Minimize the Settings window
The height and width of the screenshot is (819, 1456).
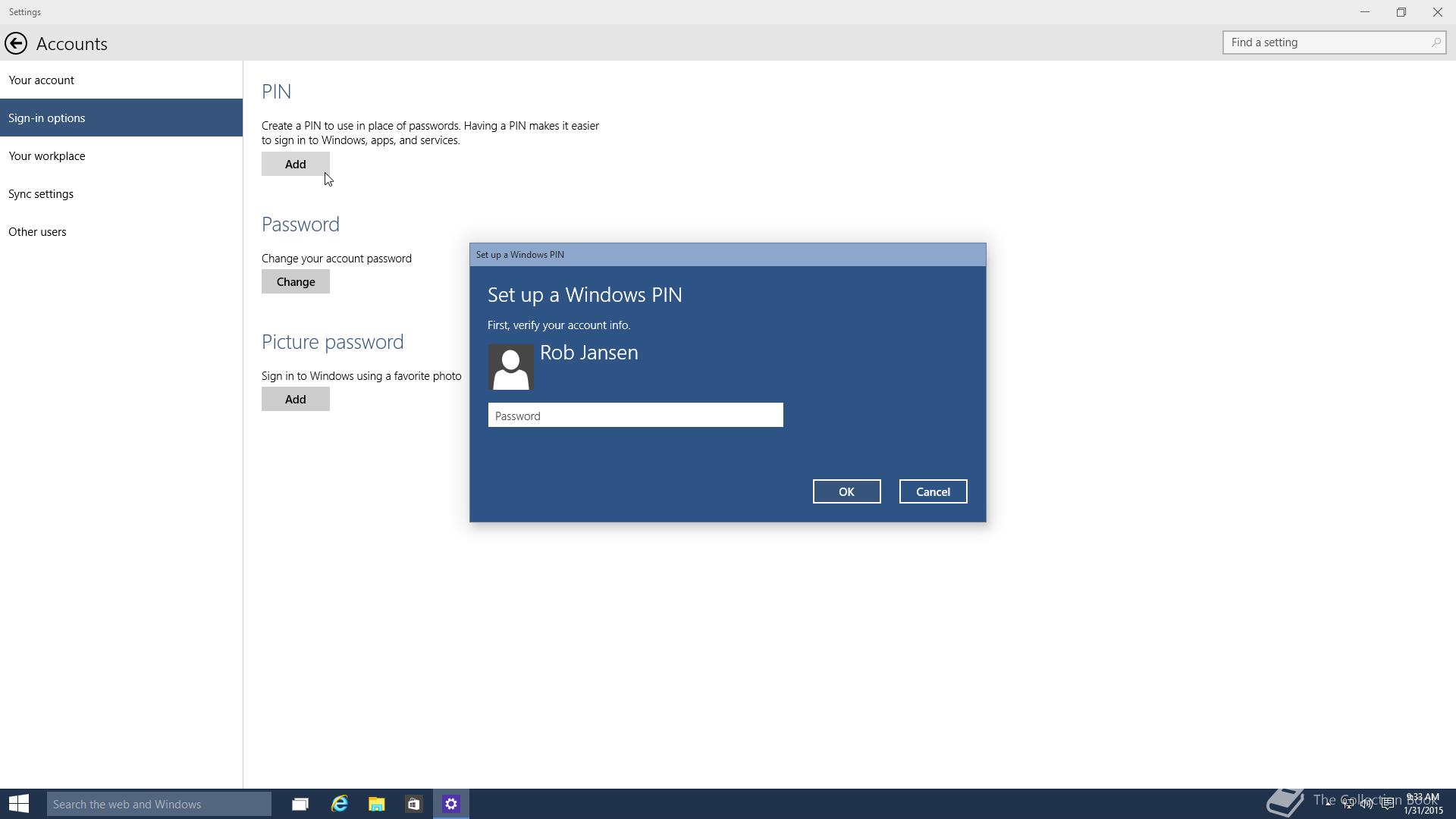pyautogui.click(x=1365, y=12)
